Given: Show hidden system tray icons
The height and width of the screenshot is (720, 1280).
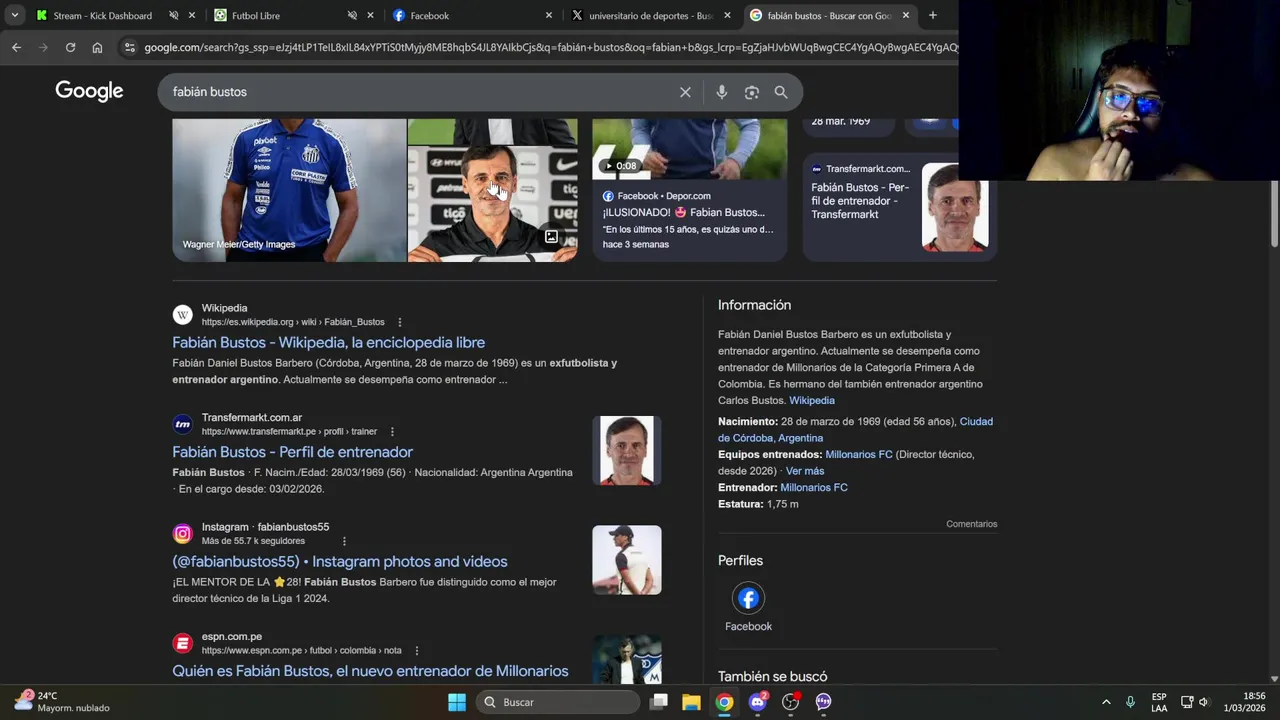Looking at the screenshot, I should [1106, 702].
